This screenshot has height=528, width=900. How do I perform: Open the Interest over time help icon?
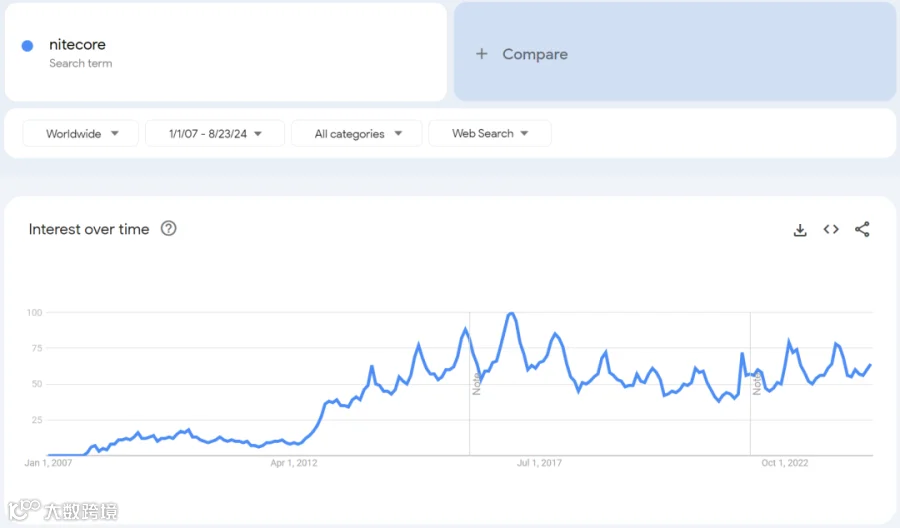coord(168,228)
